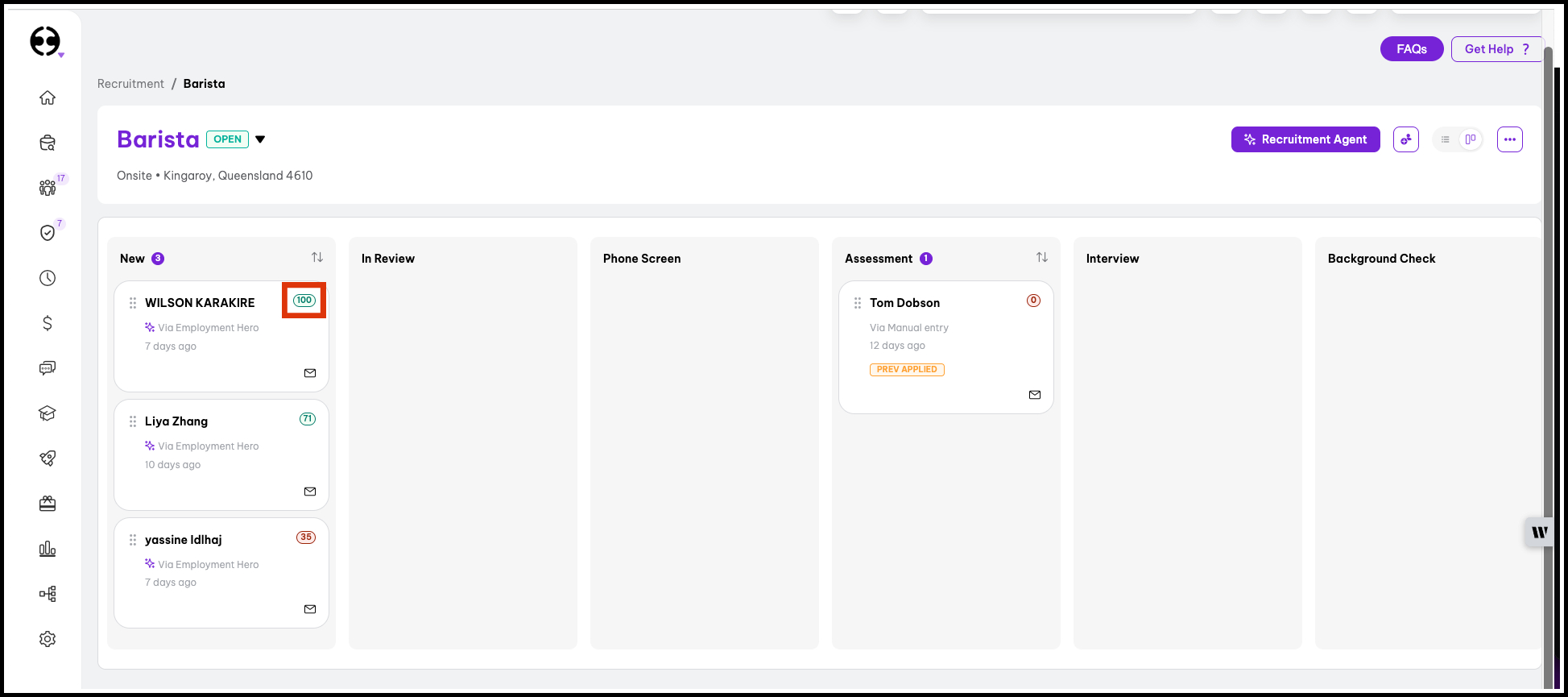Switch to list view toggle
Viewport: 1568px width, 697px height.
click(1446, 139)
